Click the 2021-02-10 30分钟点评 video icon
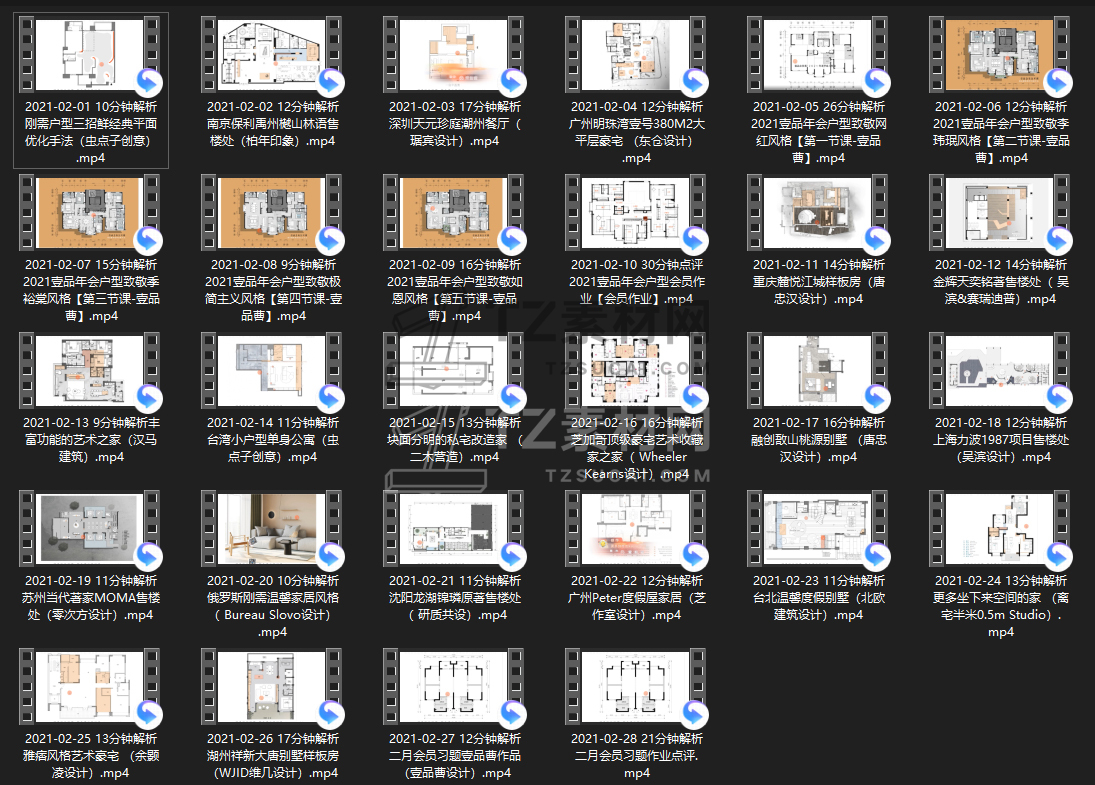 click(636, 212)
